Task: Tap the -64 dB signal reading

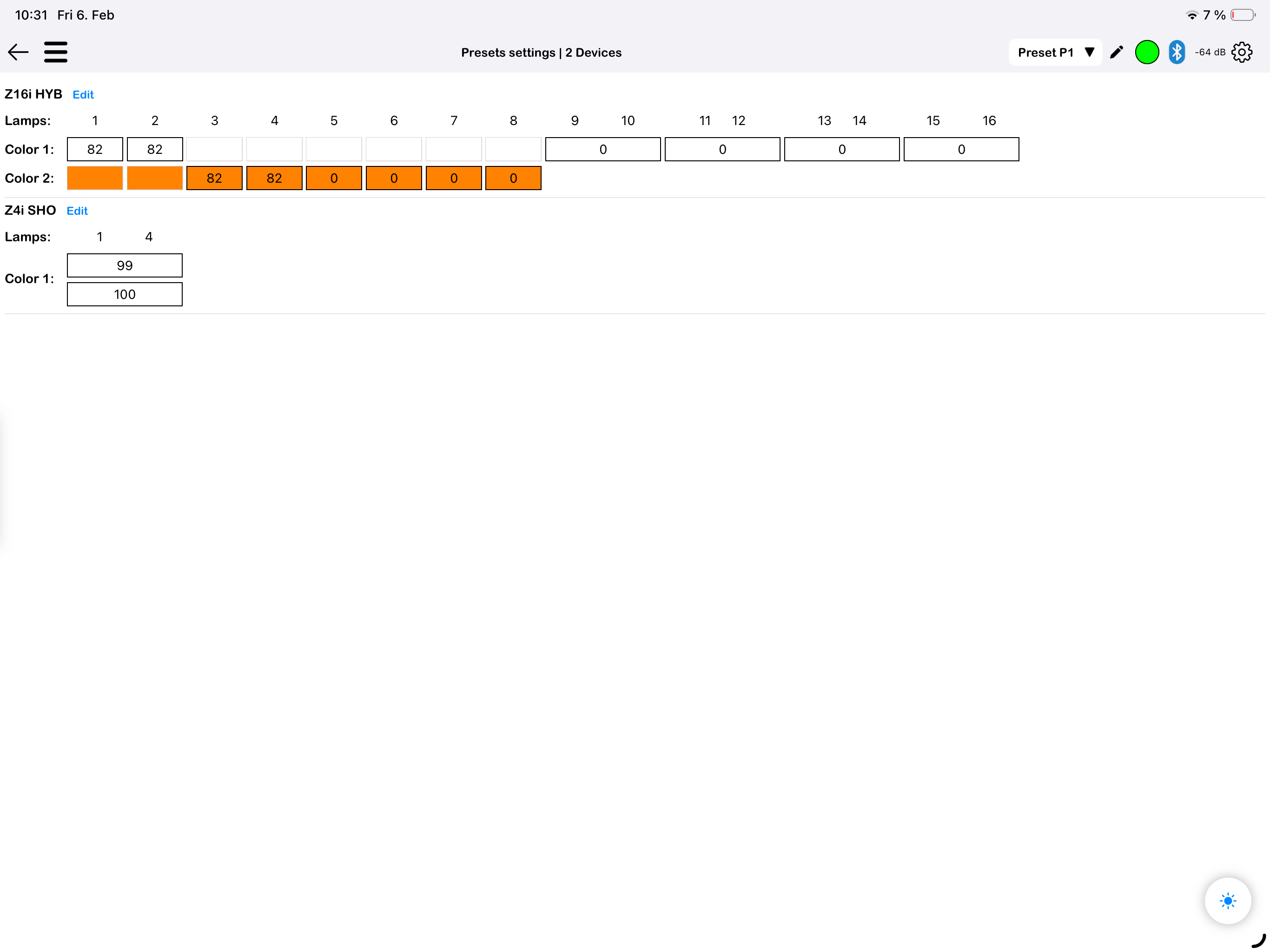Action: [x=1210, y=52]
